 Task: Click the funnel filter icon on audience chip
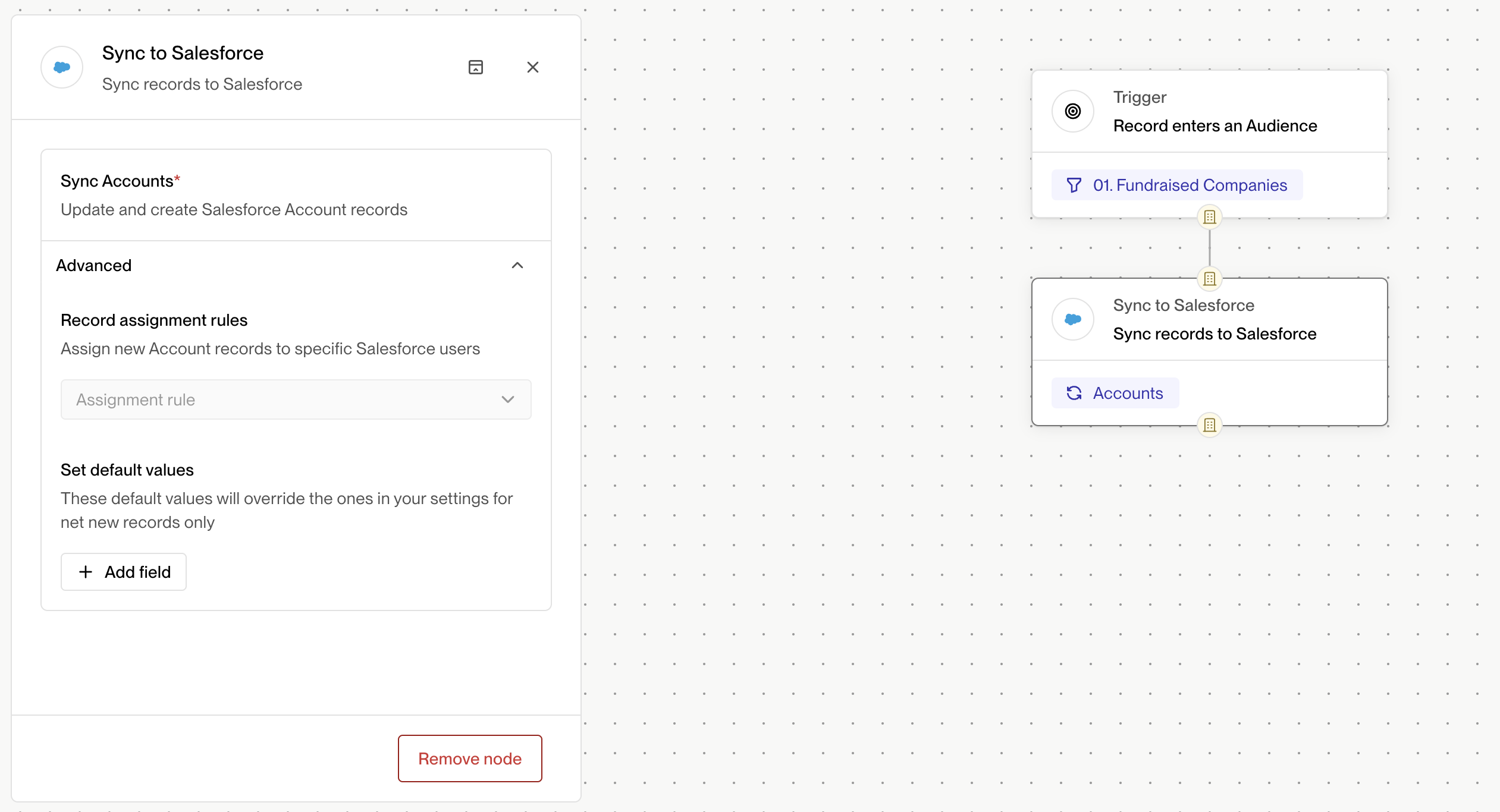point(1074,185)
